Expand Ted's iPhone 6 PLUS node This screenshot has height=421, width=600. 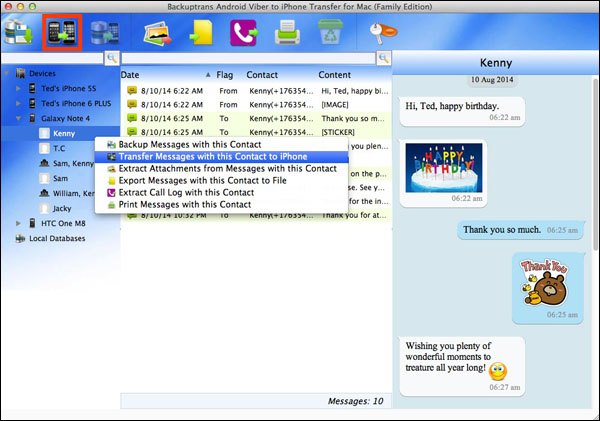coord(18,103)
